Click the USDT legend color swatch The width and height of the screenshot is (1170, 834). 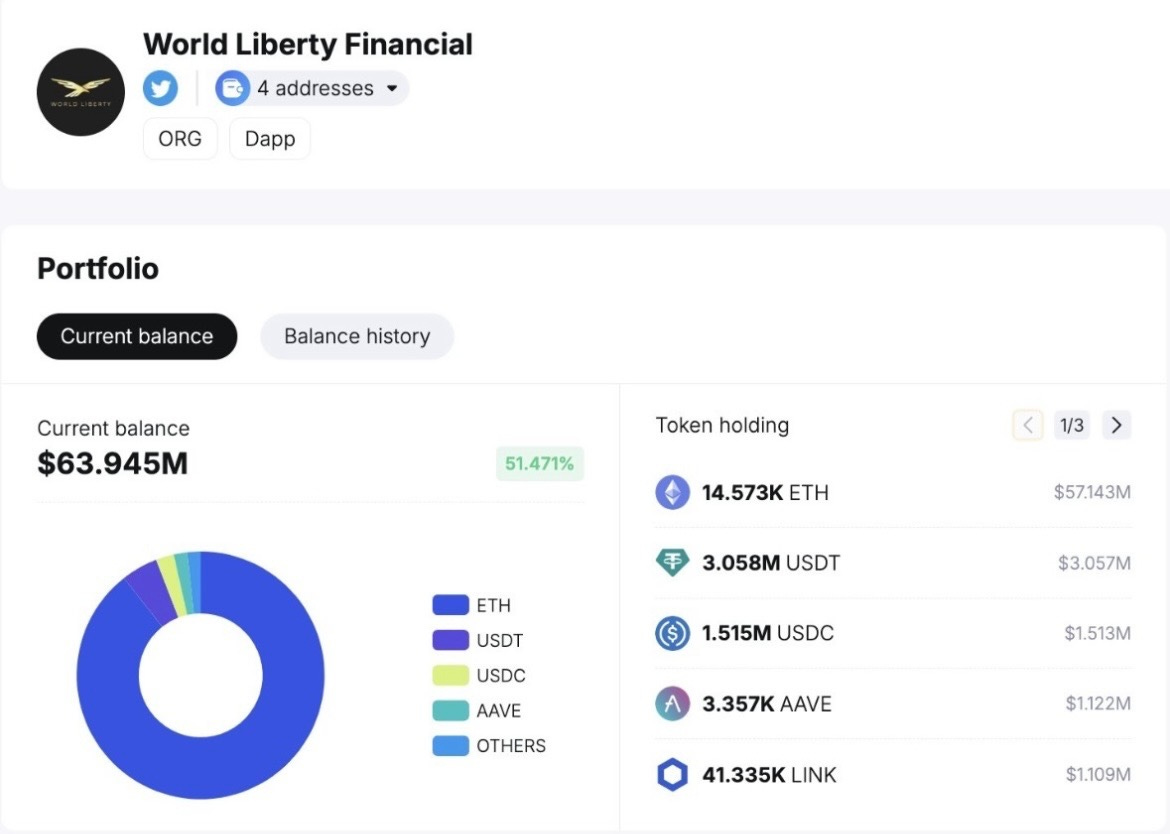451,640
